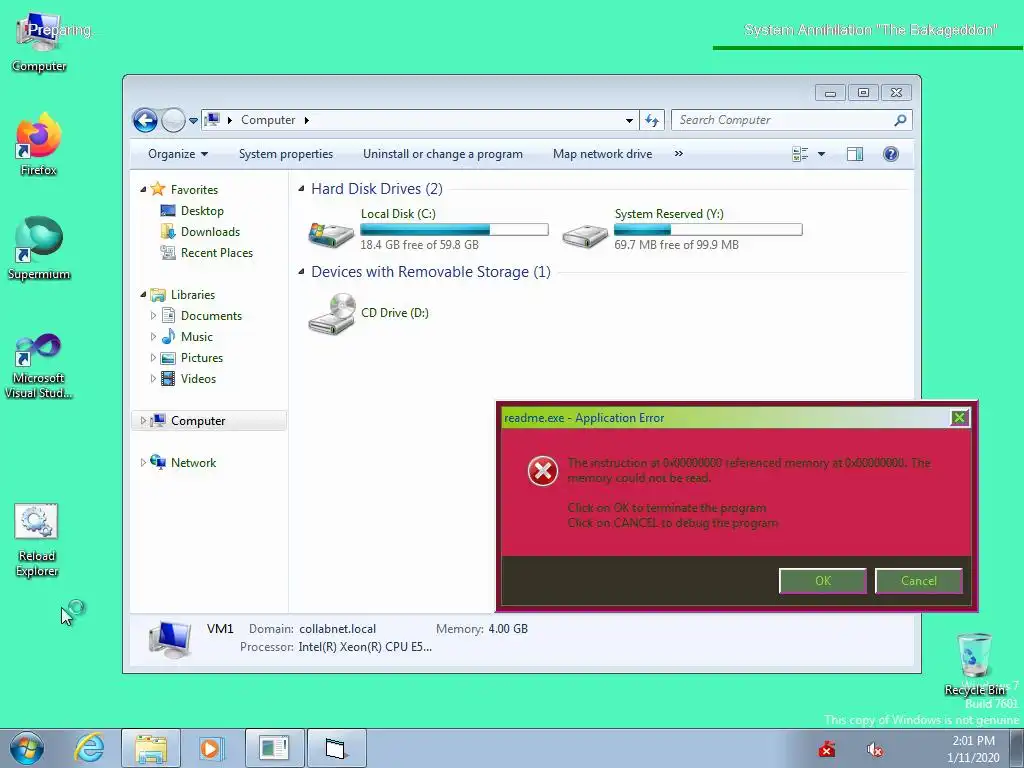Image resolution: width=1024 pixels, height=768 pixels.
Task: Open Windows Explorer taskbar button
Action: tap(151, 748)
